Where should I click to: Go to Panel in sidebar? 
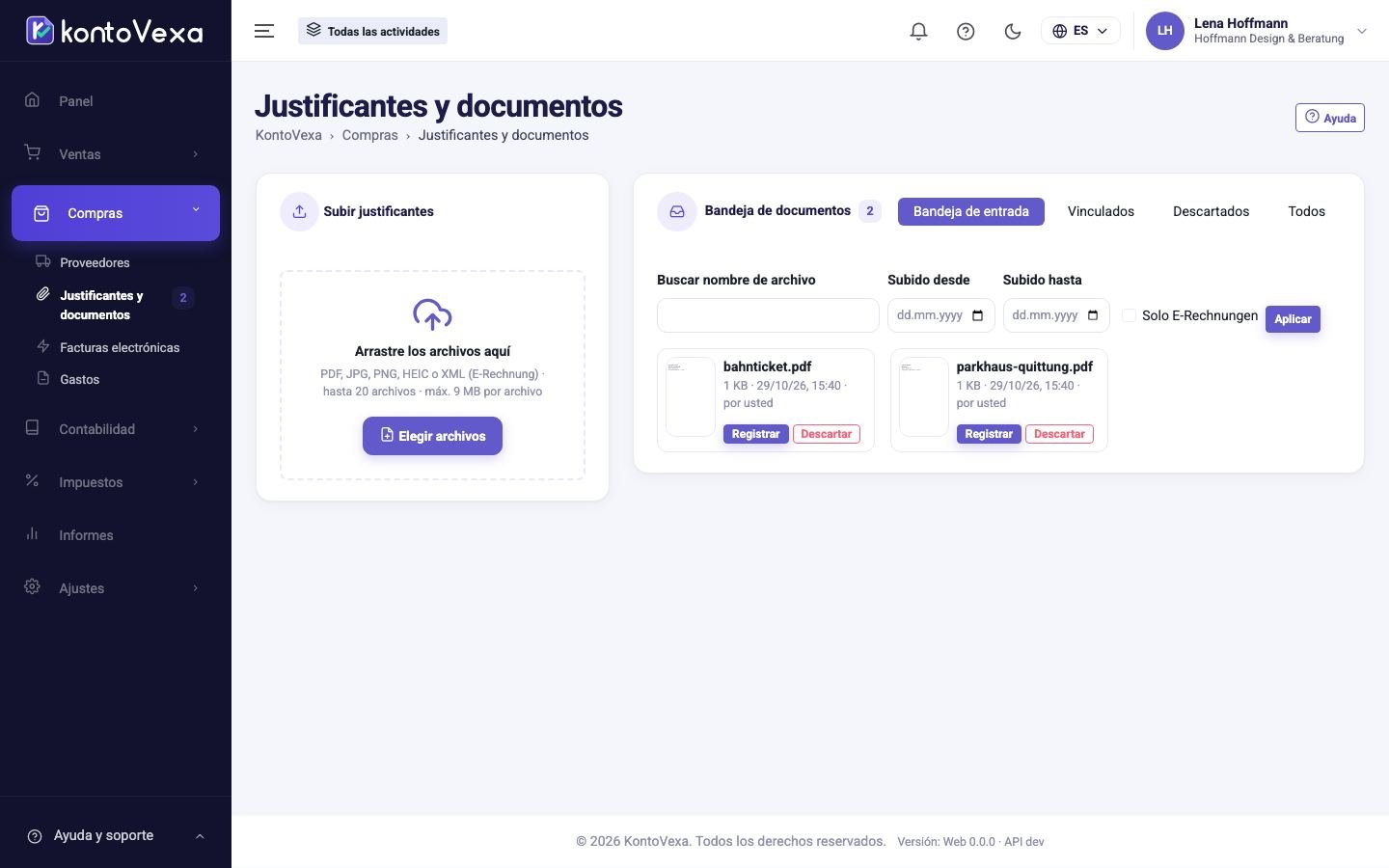(116, 100)
